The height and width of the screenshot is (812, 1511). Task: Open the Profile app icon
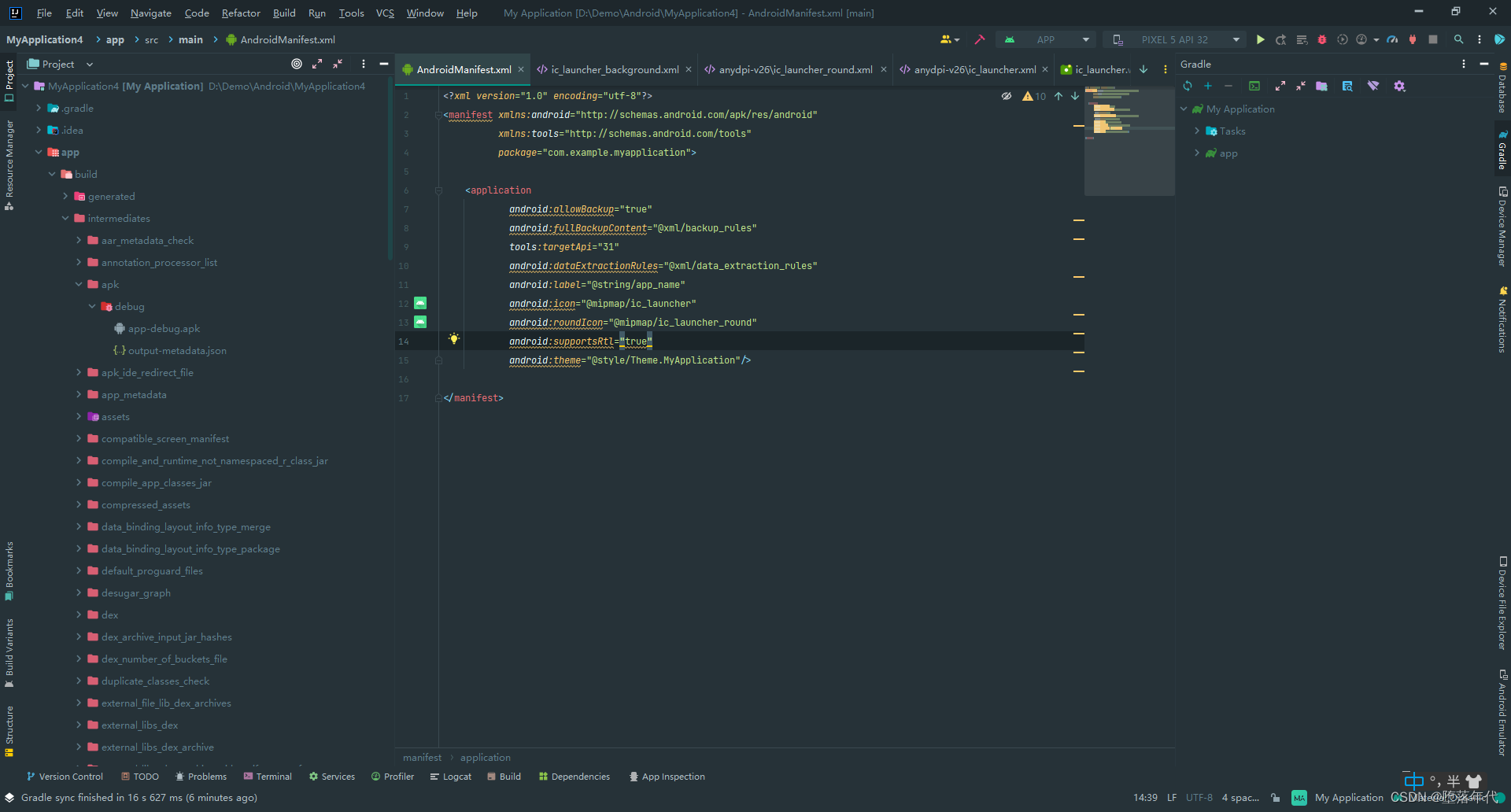[x=1392, y=39]
